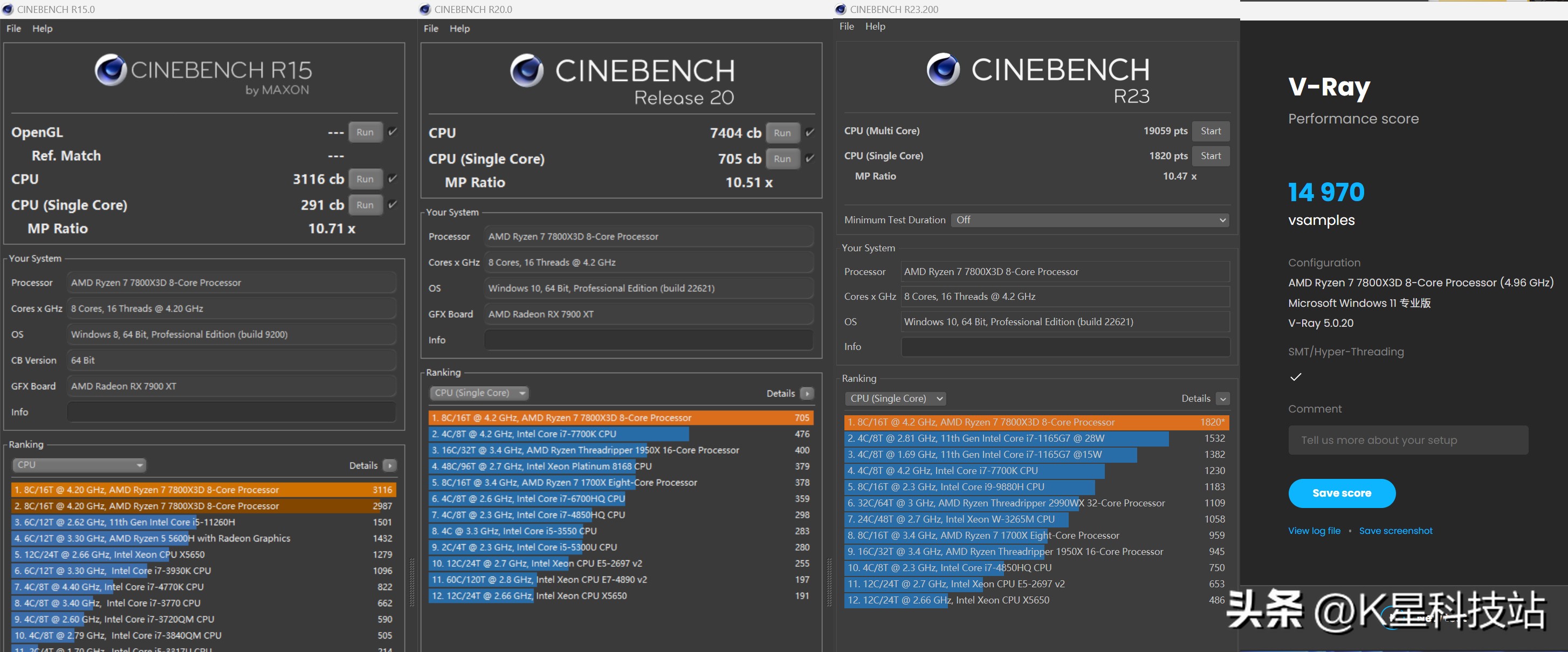Open the Help menu in Cinebench R23
This screenshot has height=652, width=1568.
(875, 26)
